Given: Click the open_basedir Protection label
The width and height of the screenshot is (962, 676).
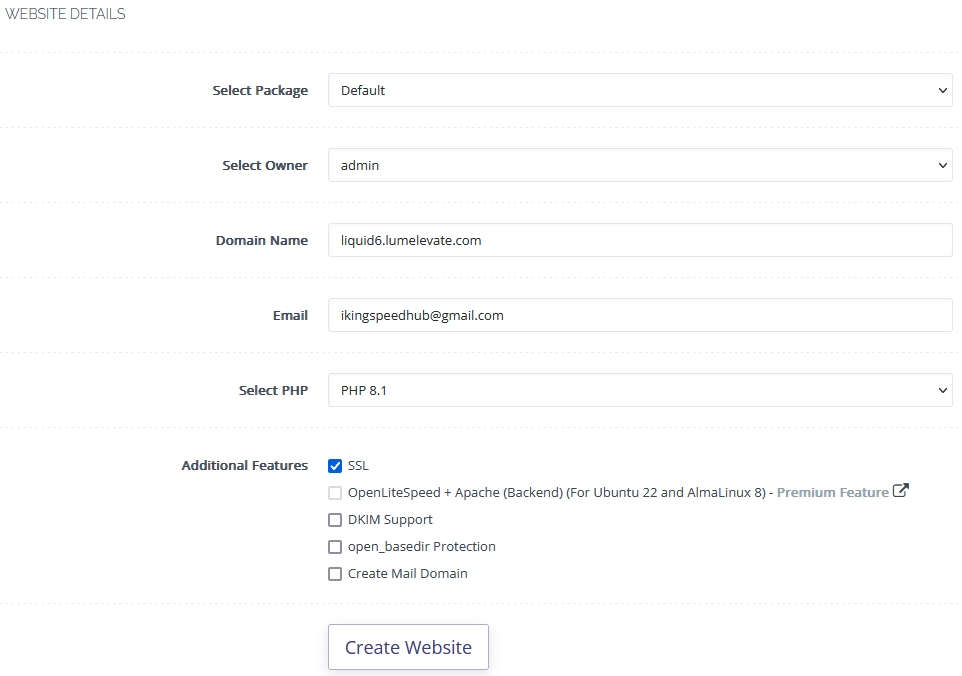Looking at the screenshot, I should [x=421, y=547].
